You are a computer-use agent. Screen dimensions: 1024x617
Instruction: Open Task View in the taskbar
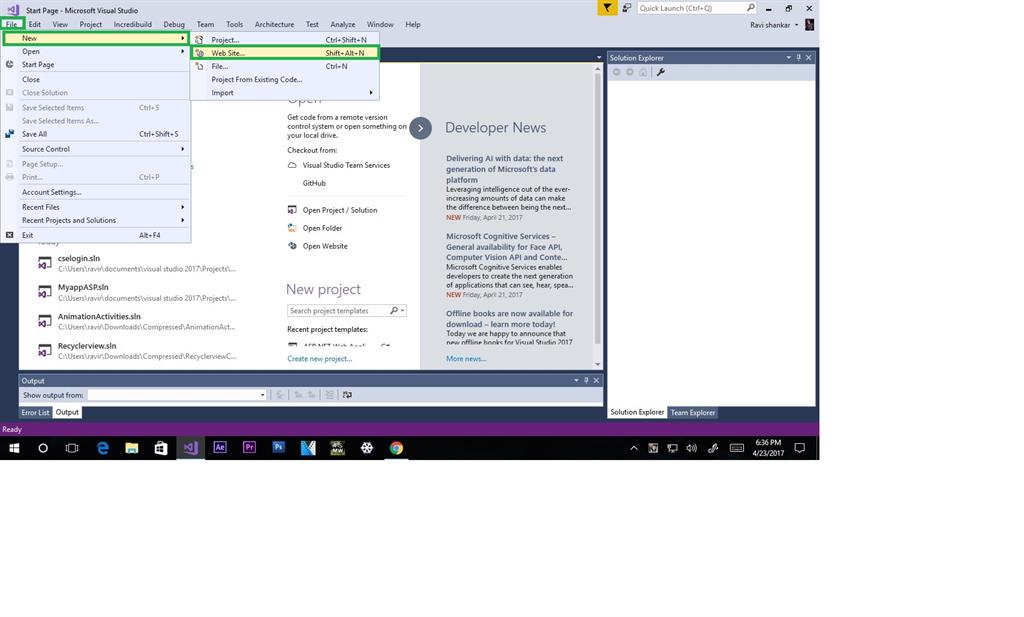point(72,448)
